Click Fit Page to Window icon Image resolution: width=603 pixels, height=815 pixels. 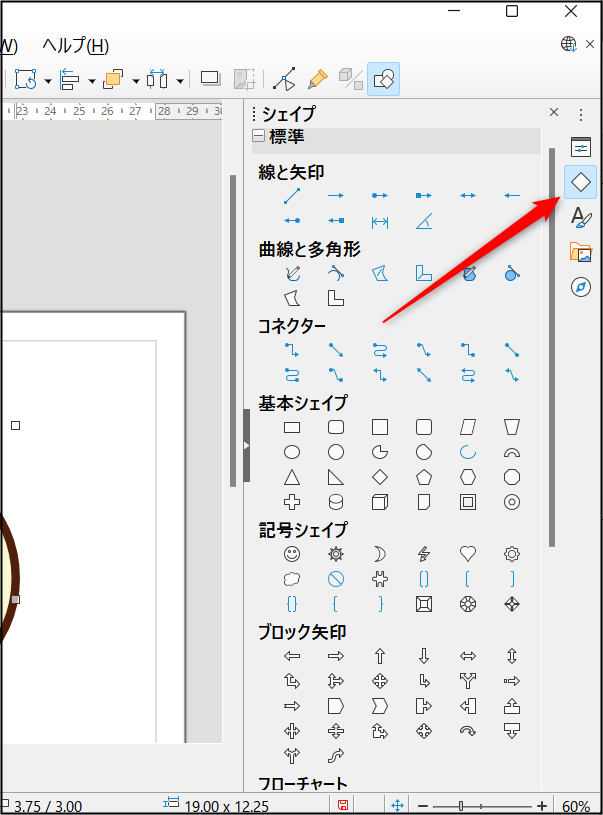click(397, 805)
